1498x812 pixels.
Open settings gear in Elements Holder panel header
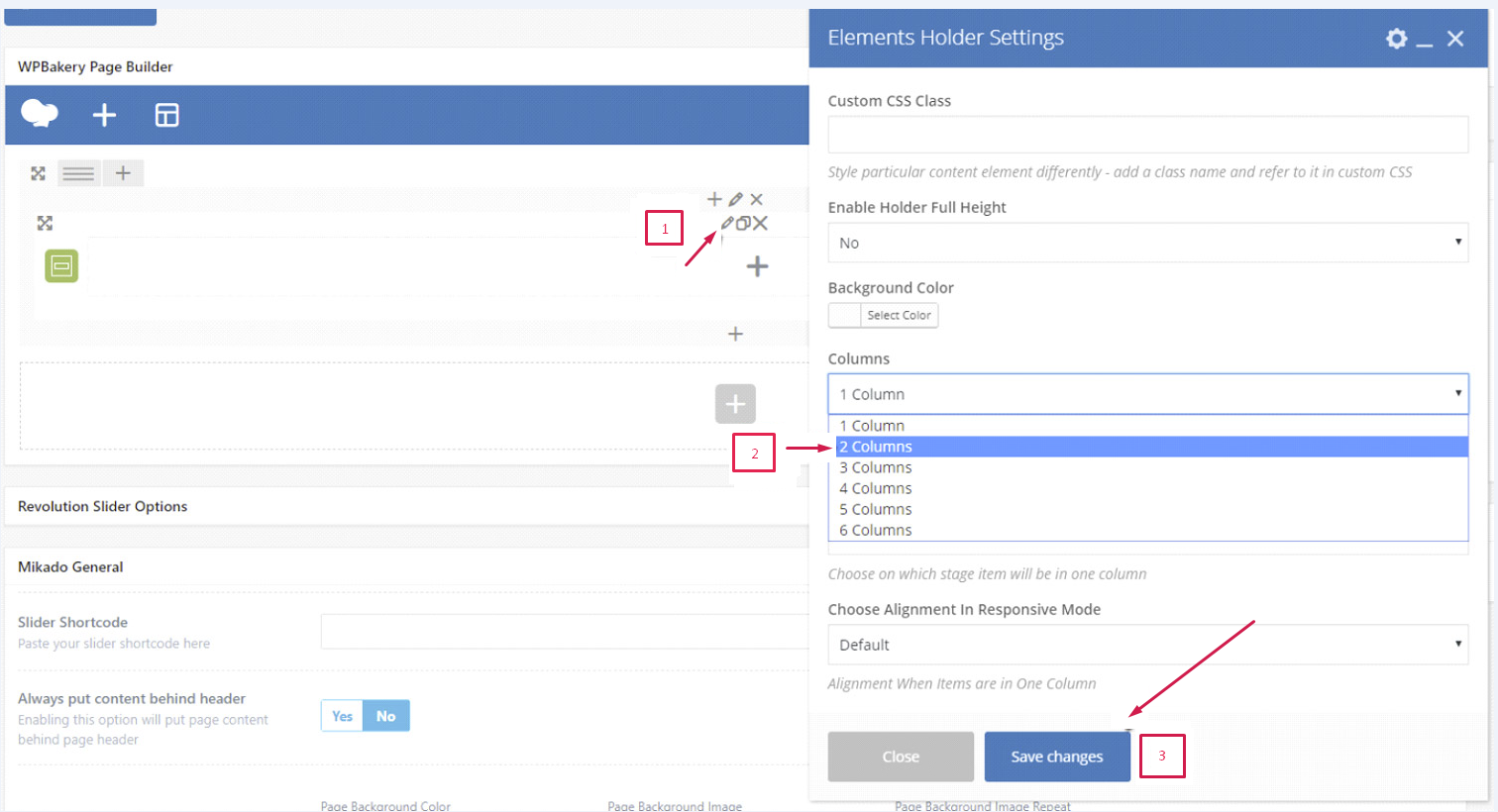(1396, 39)
